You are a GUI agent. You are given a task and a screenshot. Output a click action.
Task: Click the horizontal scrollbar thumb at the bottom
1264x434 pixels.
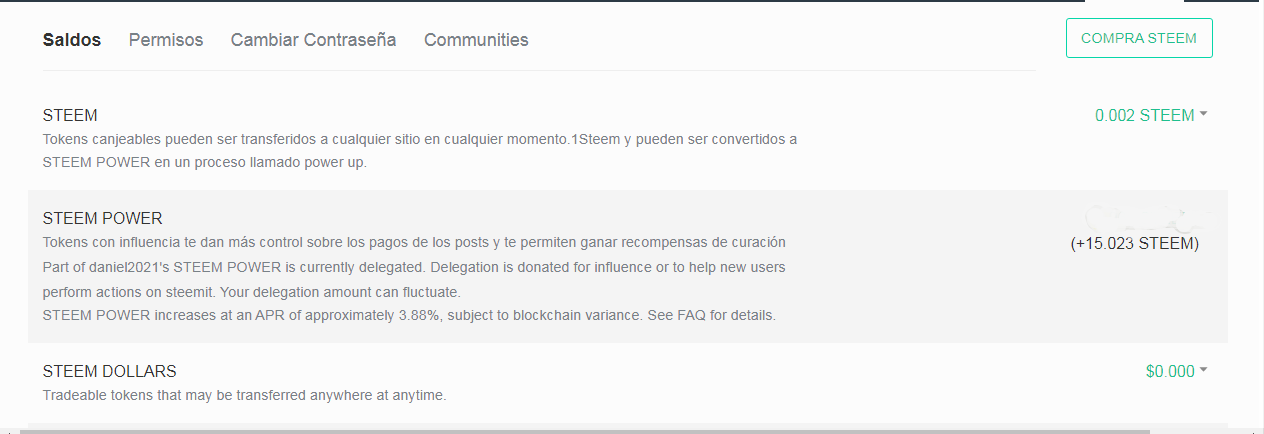tap(585, 431)
